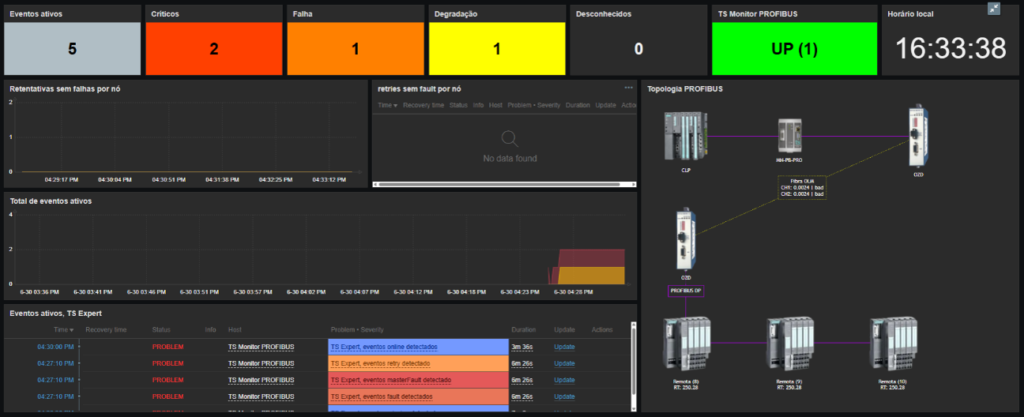Sort the retries table by Time column
This screenshot has width=1024, height=417.
pos(387,105)
